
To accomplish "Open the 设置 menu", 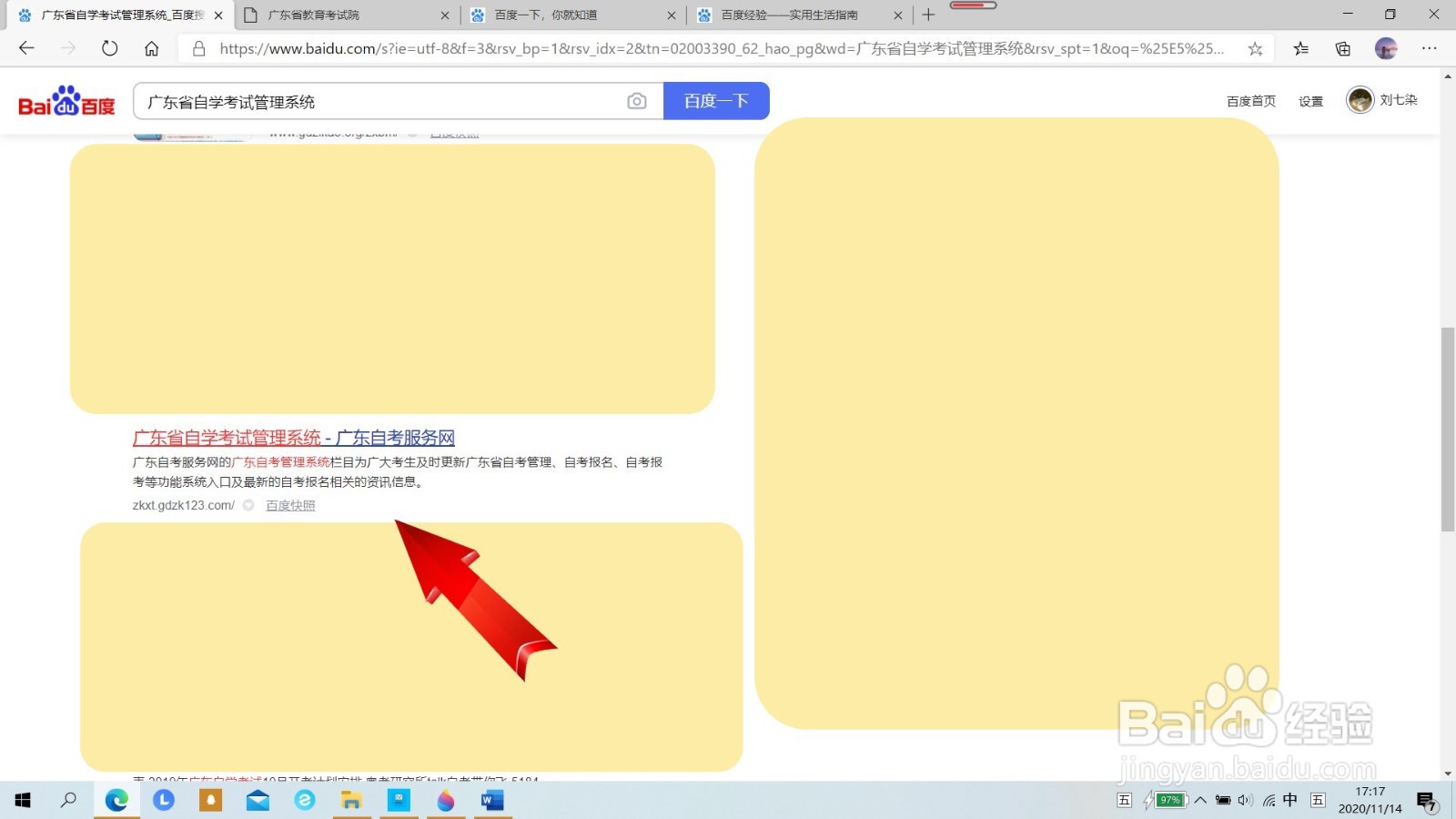I will point(1311,101).
